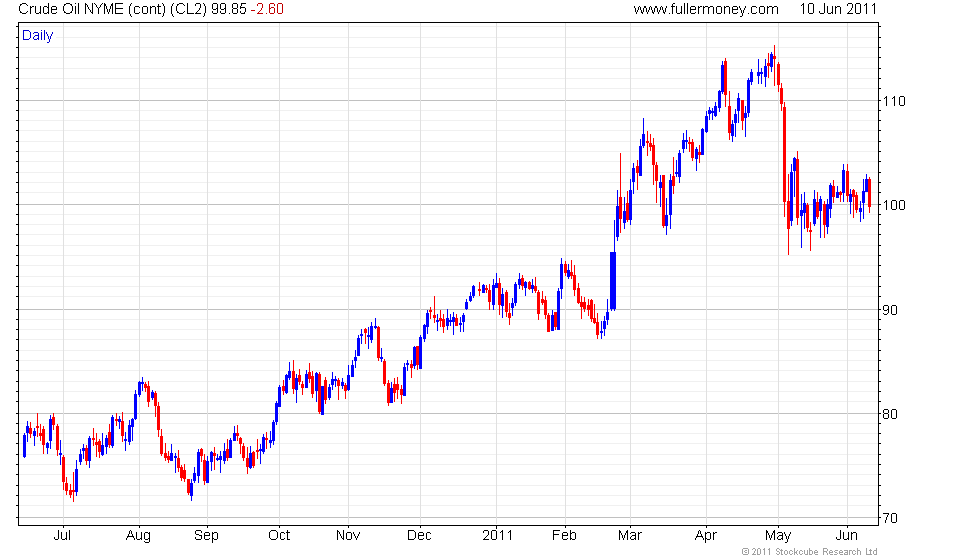Click the Feb month axis label
The height and width of the screenshot is (560, 960).
564,536
